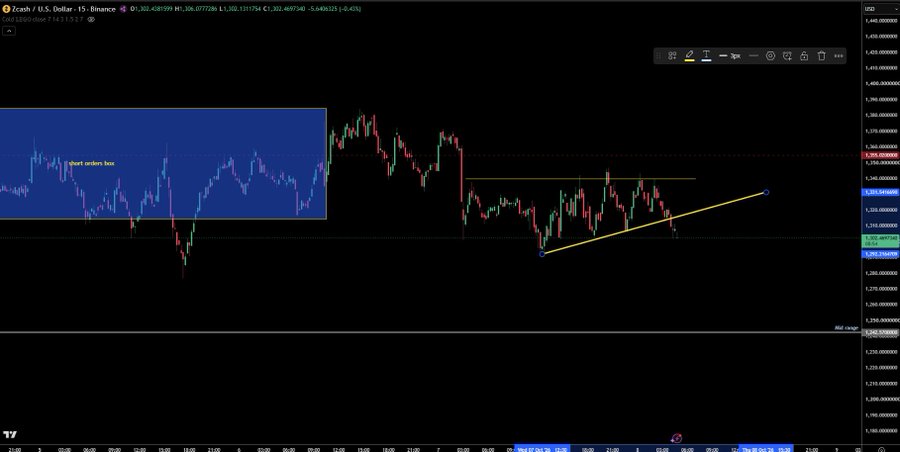Click the Thu 08 Oct time label

[x=766, y=449]
